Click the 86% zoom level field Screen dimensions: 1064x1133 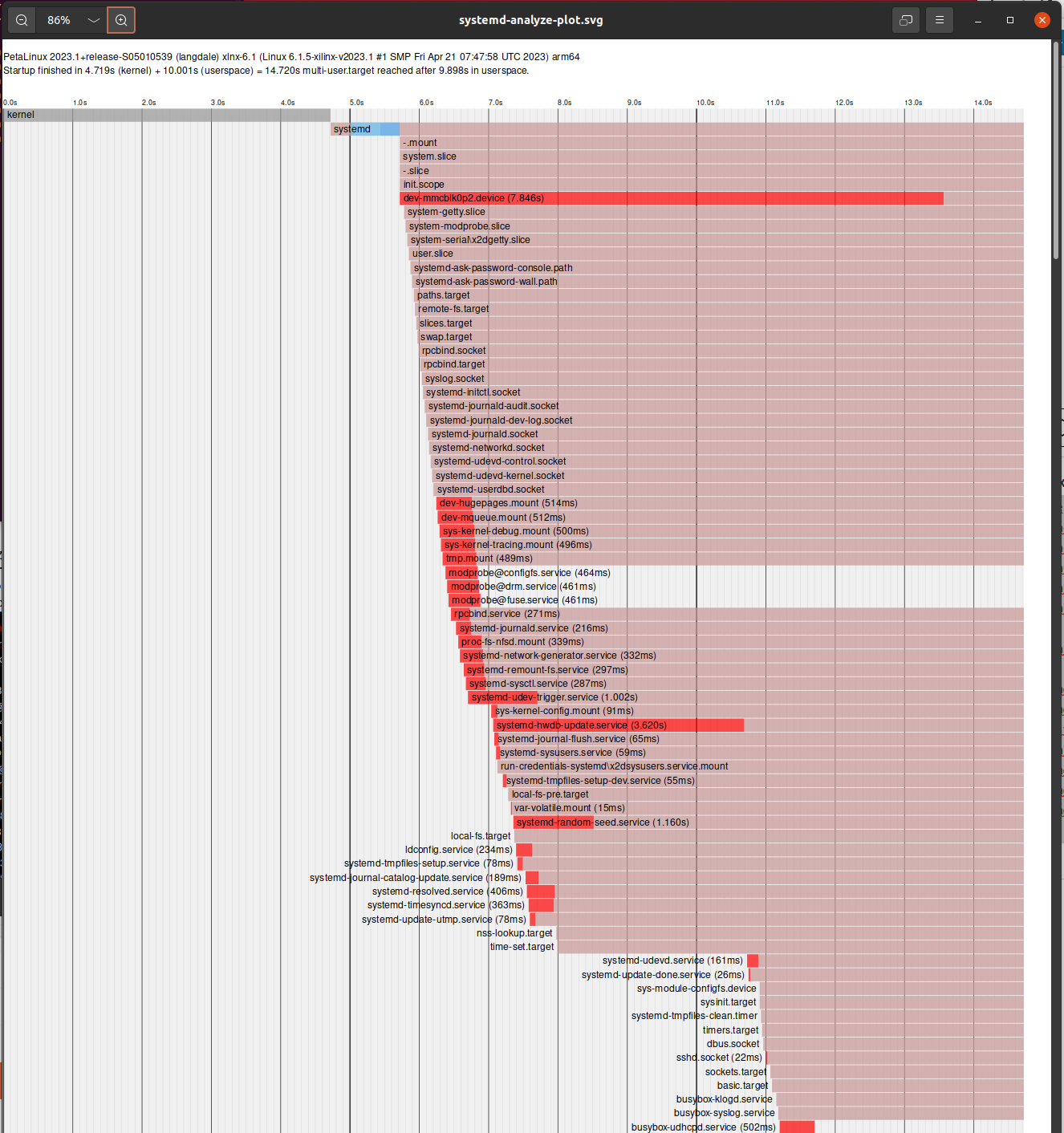tap(59, 20)
